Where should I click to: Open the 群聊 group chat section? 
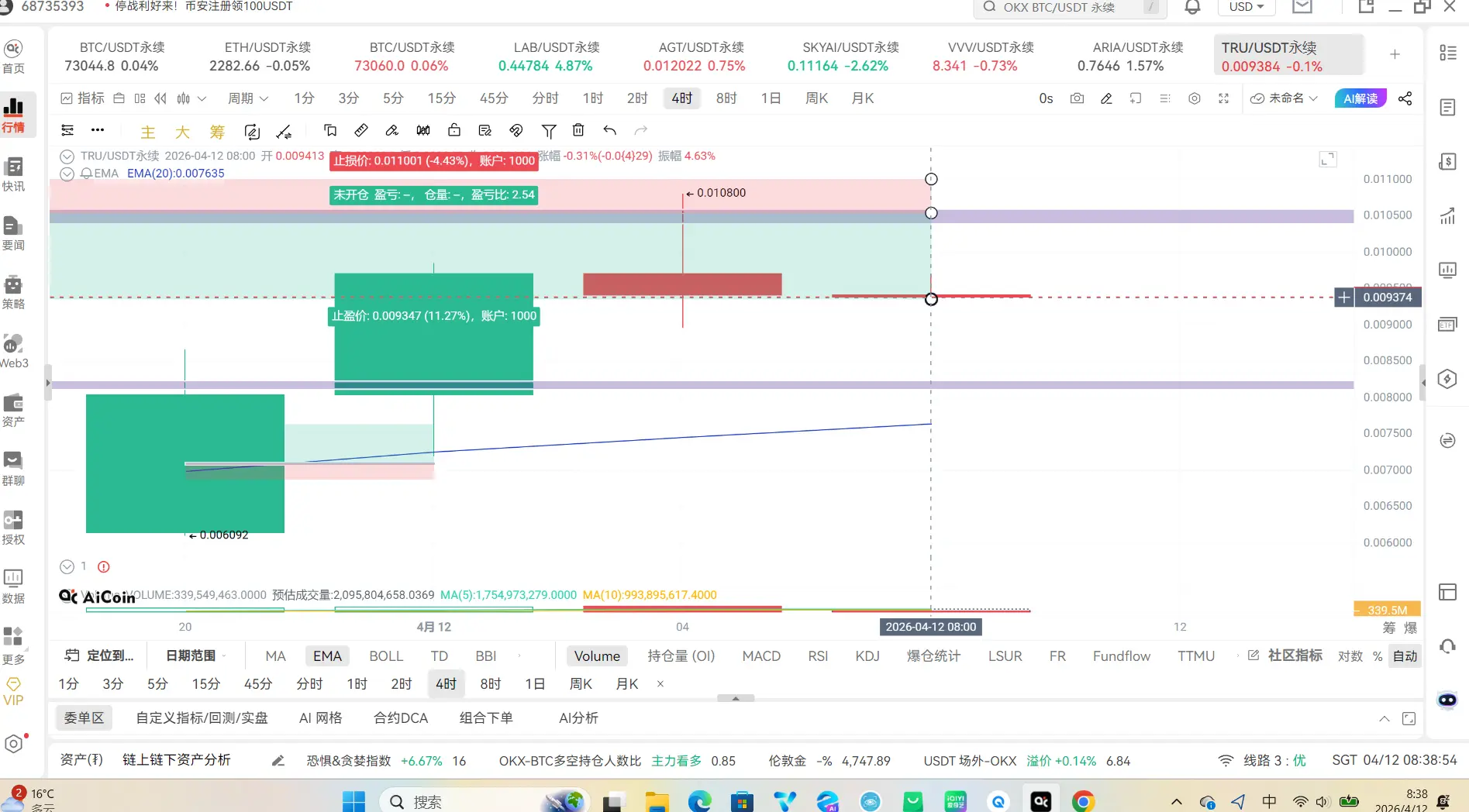(x=13, y=470)
